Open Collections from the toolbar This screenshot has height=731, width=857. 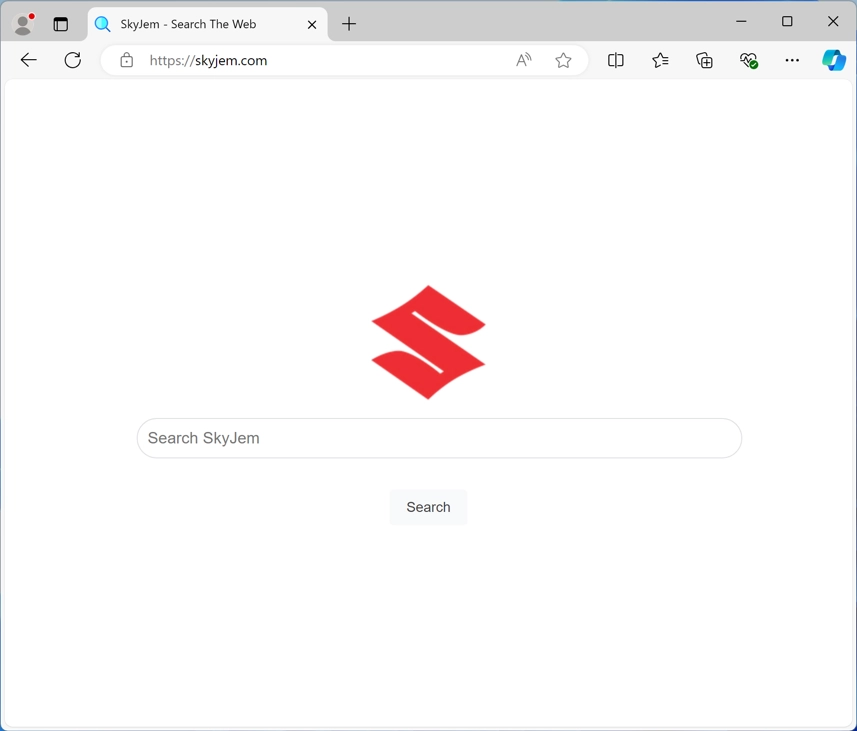coord(704,60)
